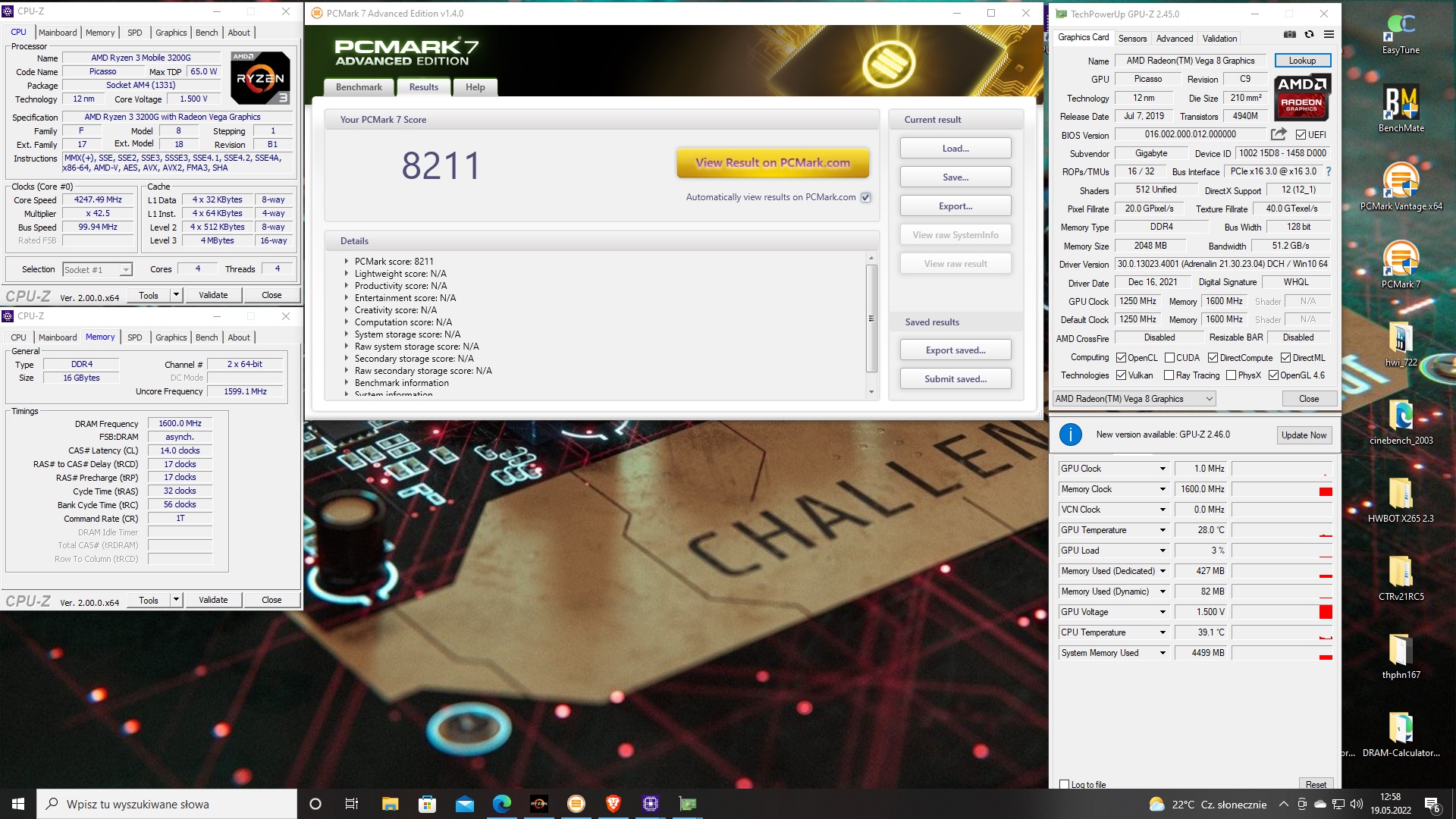Image resolution: width=1456 pixels, height=819 pixels.
Task: Click the Lookup button in GPU-Z
Action: tap(1302, 61)
